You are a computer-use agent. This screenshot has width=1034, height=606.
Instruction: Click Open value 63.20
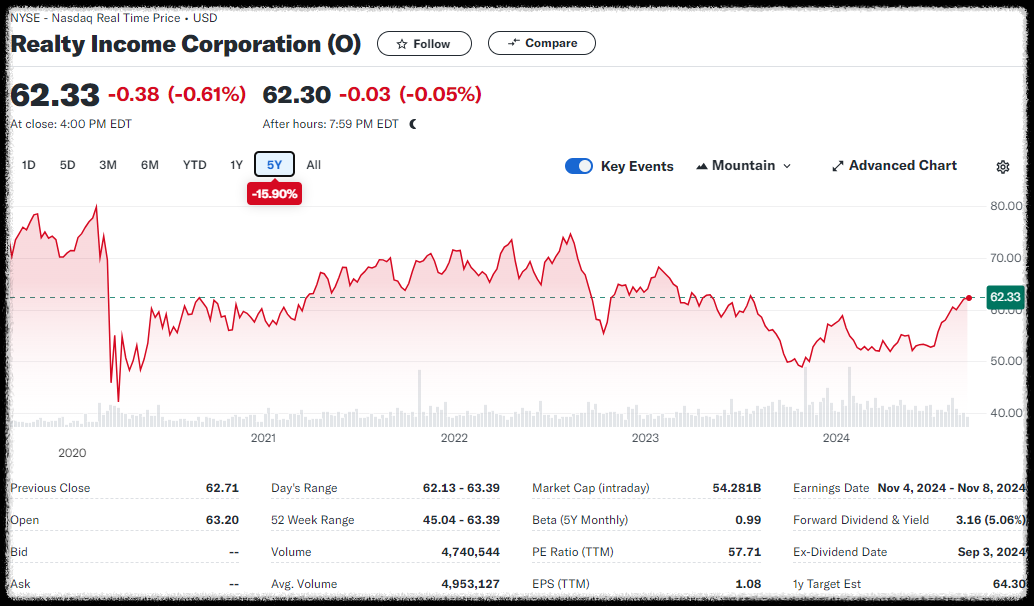[x=222, y=520]
